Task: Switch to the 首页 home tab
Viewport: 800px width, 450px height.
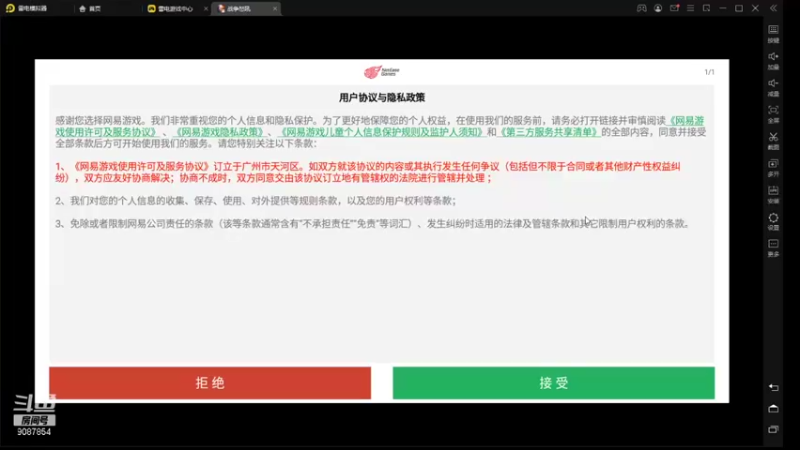Action: click(x=90, y=9)
